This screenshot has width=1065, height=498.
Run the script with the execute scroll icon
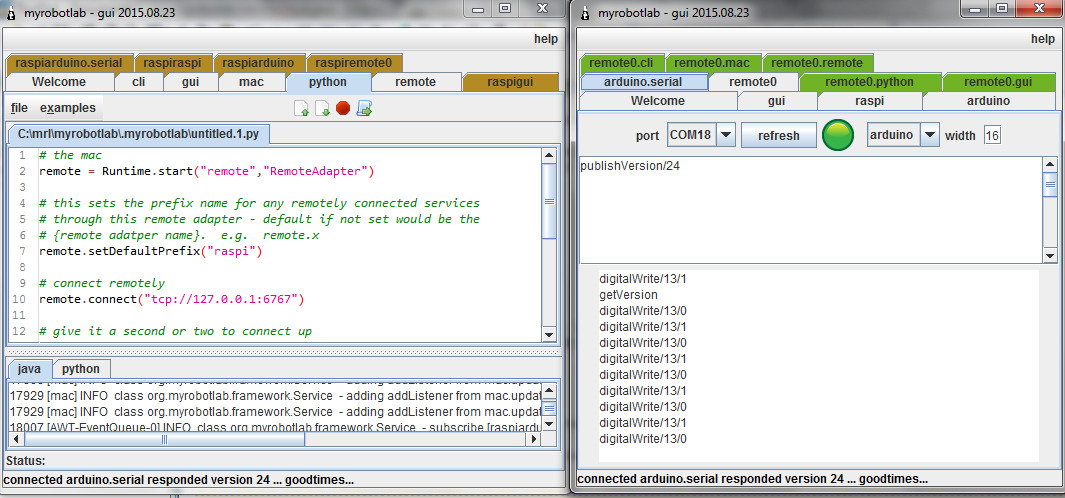click(365, 108)
